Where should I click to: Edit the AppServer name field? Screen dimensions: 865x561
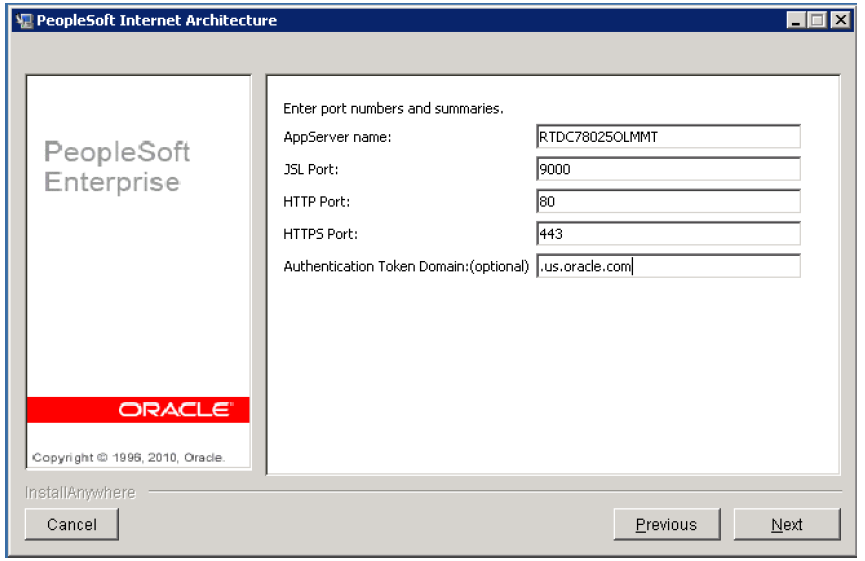click(668, 137)
